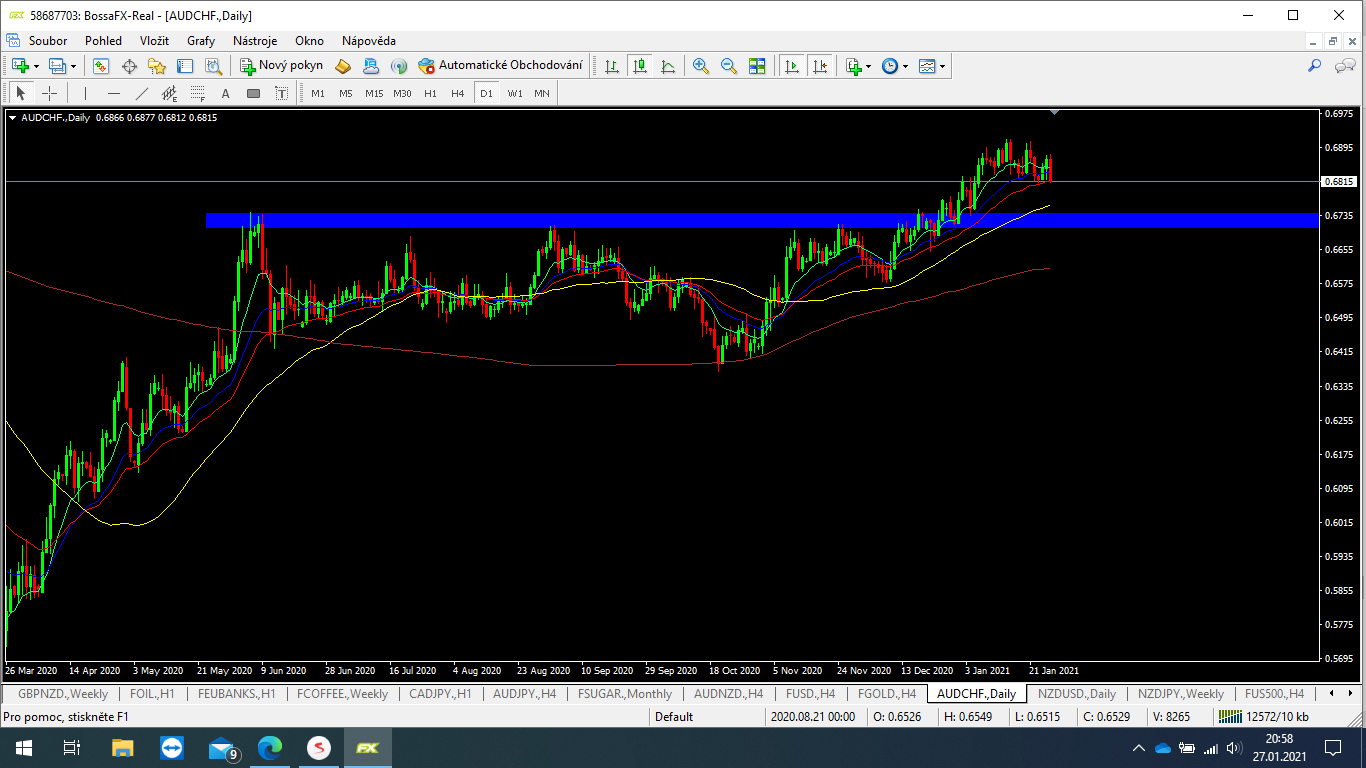Select the horizontal line drawing tool

coord(114,93)
